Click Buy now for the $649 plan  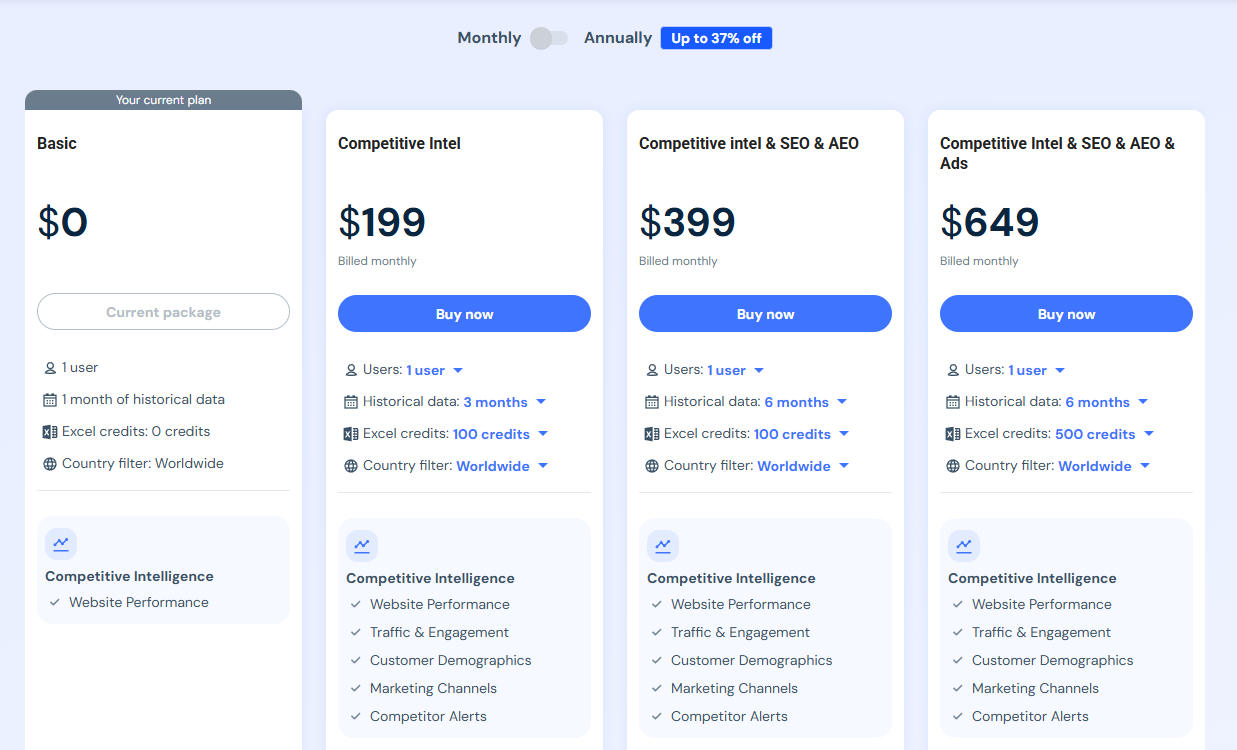click(1067, 314)
